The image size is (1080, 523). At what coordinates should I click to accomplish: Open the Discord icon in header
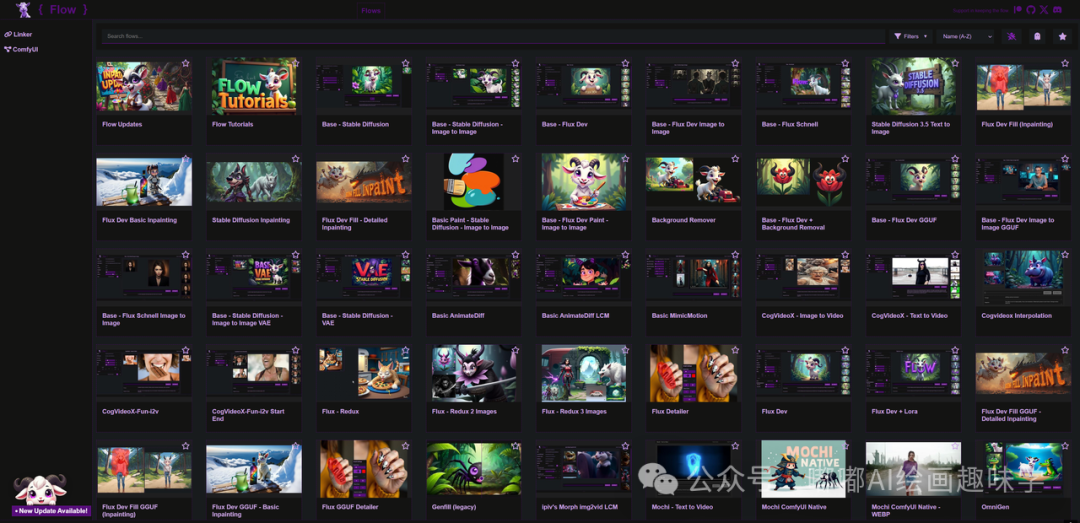[x=1058, y=10]
